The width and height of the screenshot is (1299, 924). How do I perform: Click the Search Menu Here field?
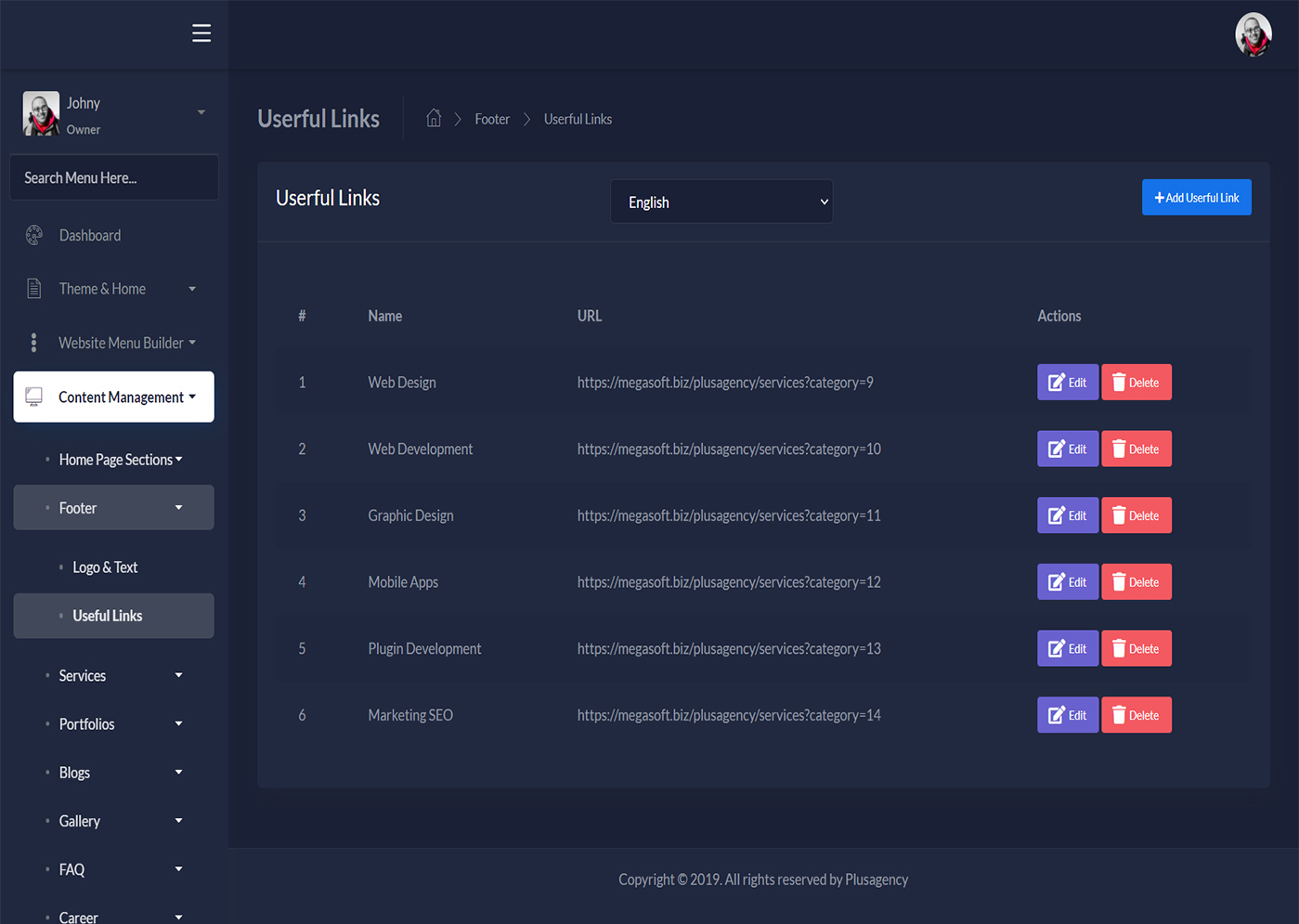pyautogui.click(x=114, y=177)
